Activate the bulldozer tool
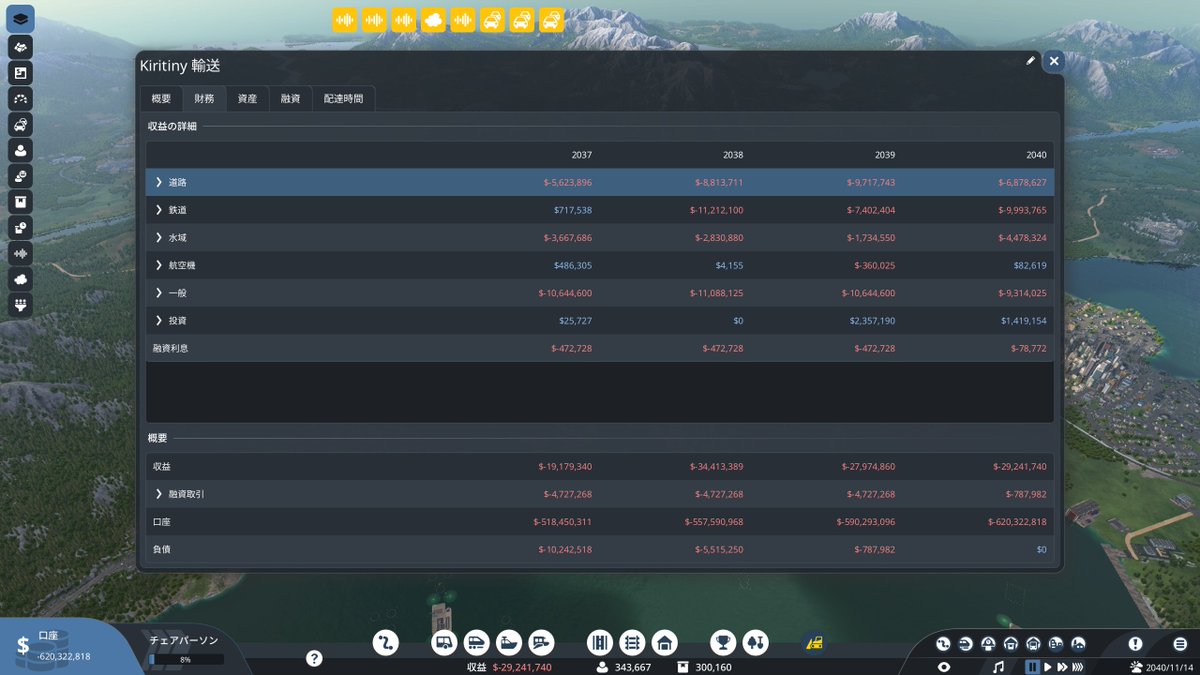1200x675 pixels. point(814,642)
